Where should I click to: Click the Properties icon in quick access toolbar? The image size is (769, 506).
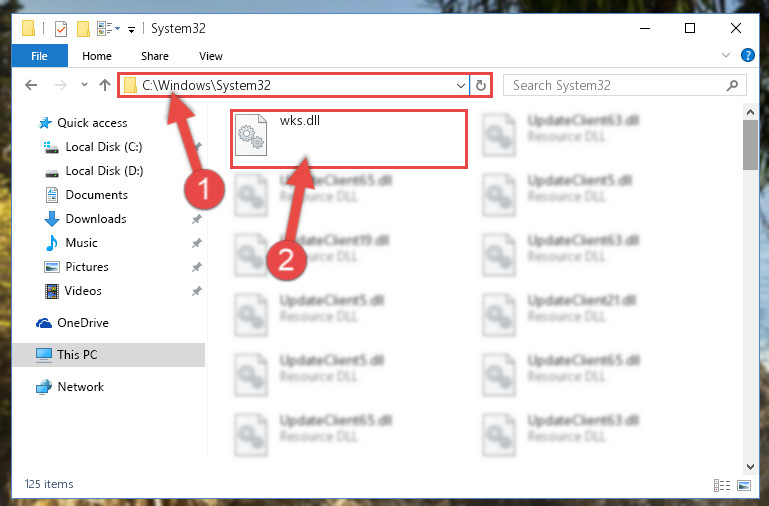(x=61, y=29)
